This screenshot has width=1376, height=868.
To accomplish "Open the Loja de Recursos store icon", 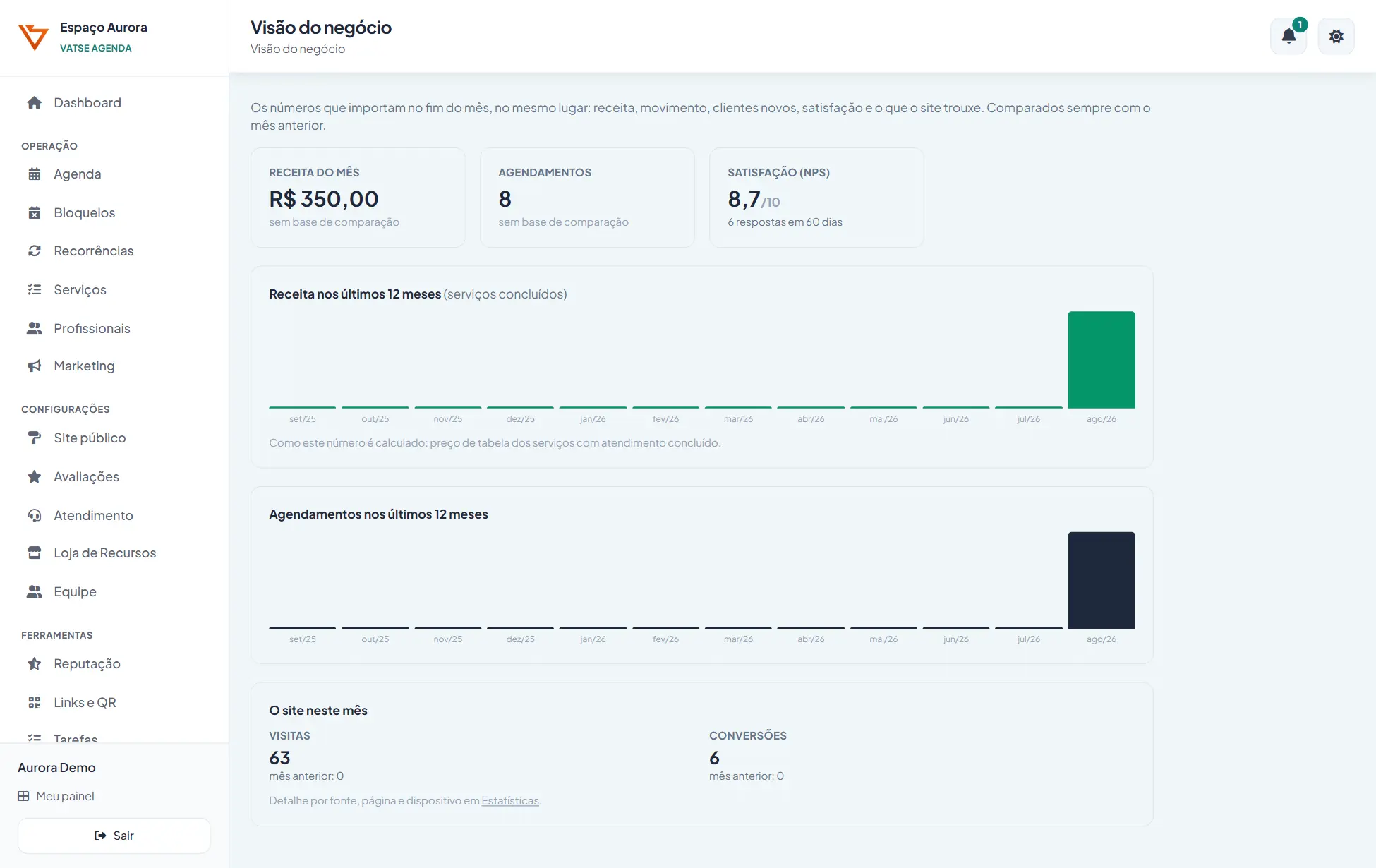I will [x=34, y=553].
